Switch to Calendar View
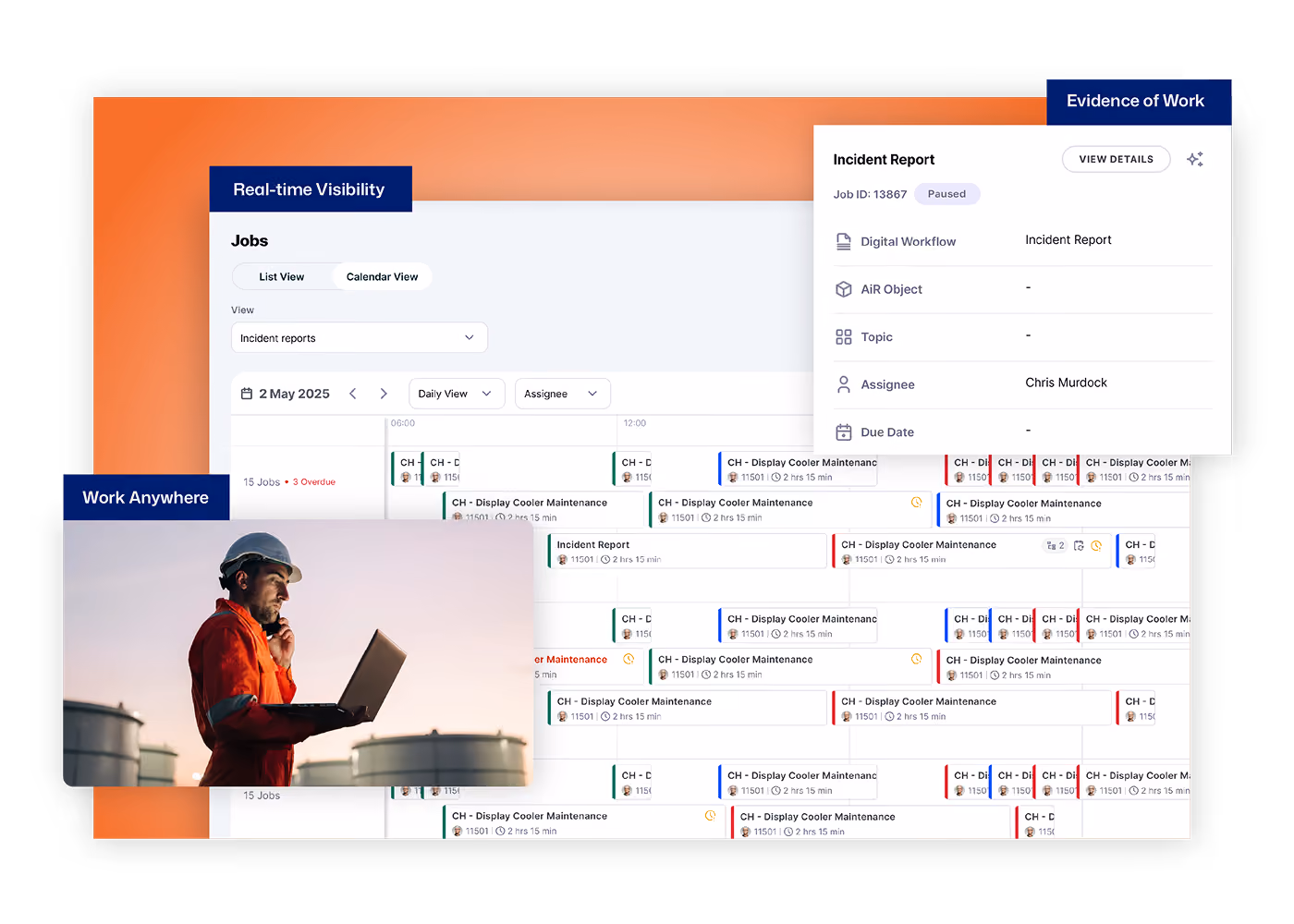Image resolution: width=1294 pixels, height=924 pixels. [382, 277]
